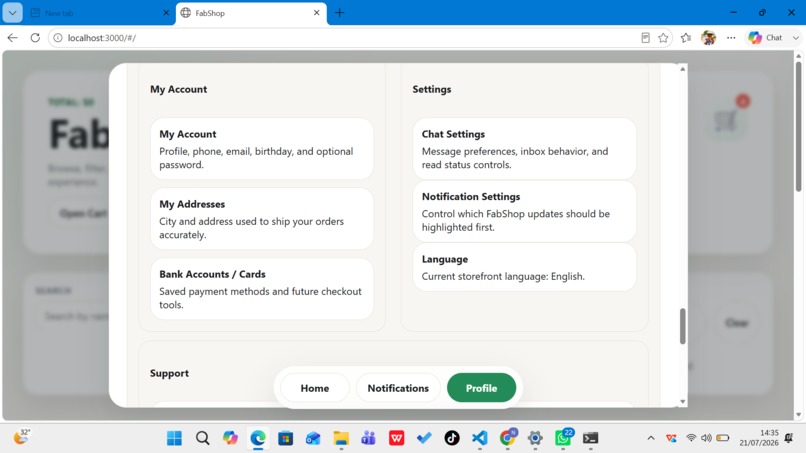The height and width of the screenshot is (453, 806).
Task: Open a new browser tab
Action: coord(339,13)
